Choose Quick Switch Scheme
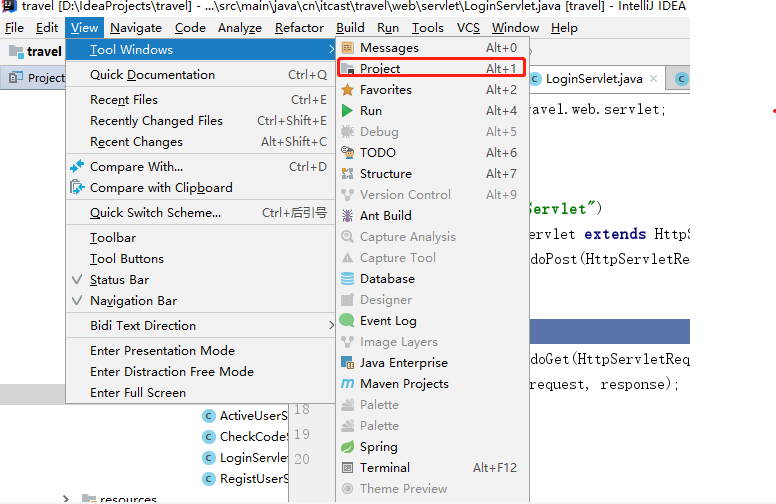Viewport: 776px width, 504px height. point(200,213)
